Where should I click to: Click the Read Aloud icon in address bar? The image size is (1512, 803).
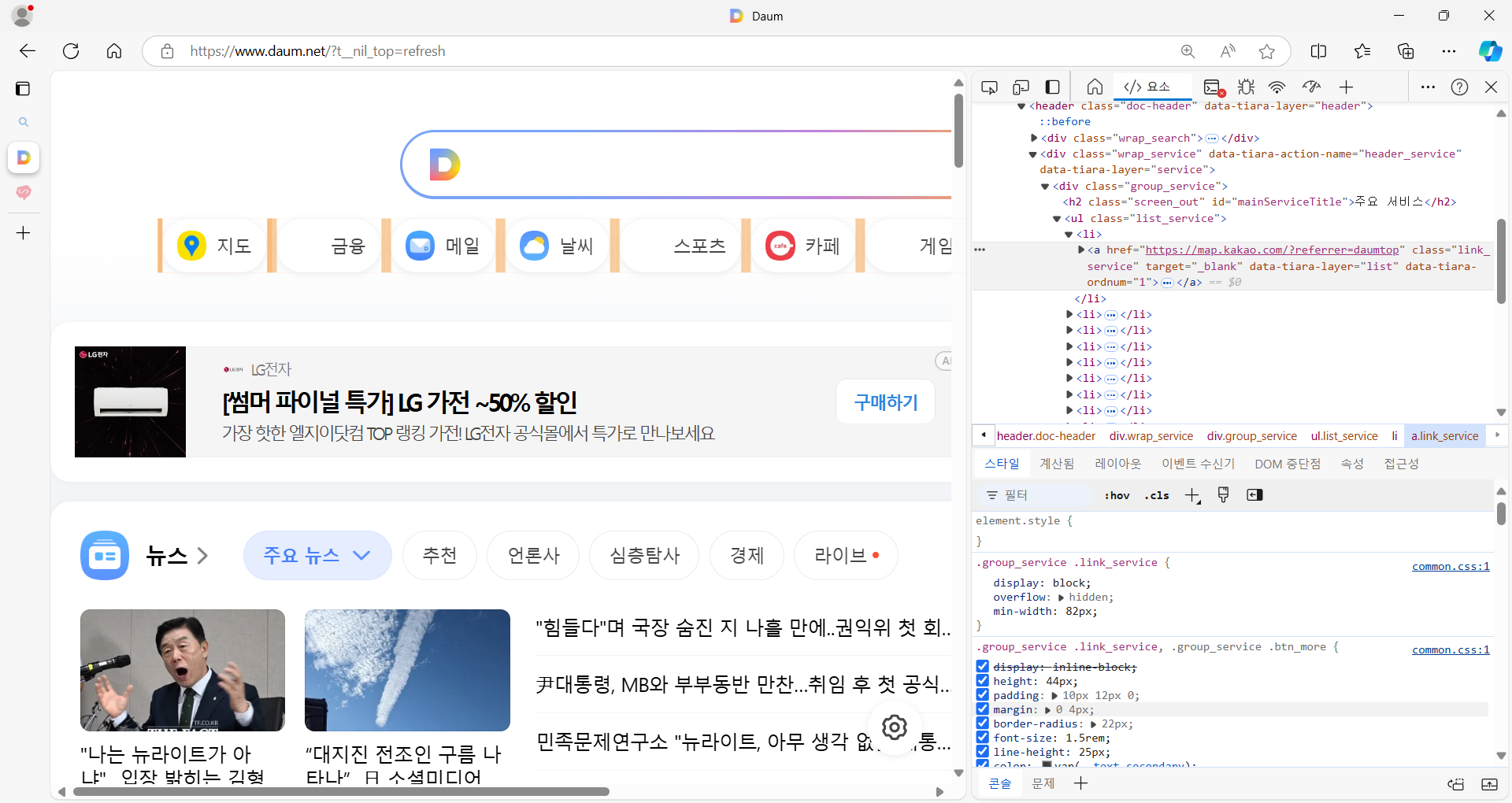[1228, 51]
